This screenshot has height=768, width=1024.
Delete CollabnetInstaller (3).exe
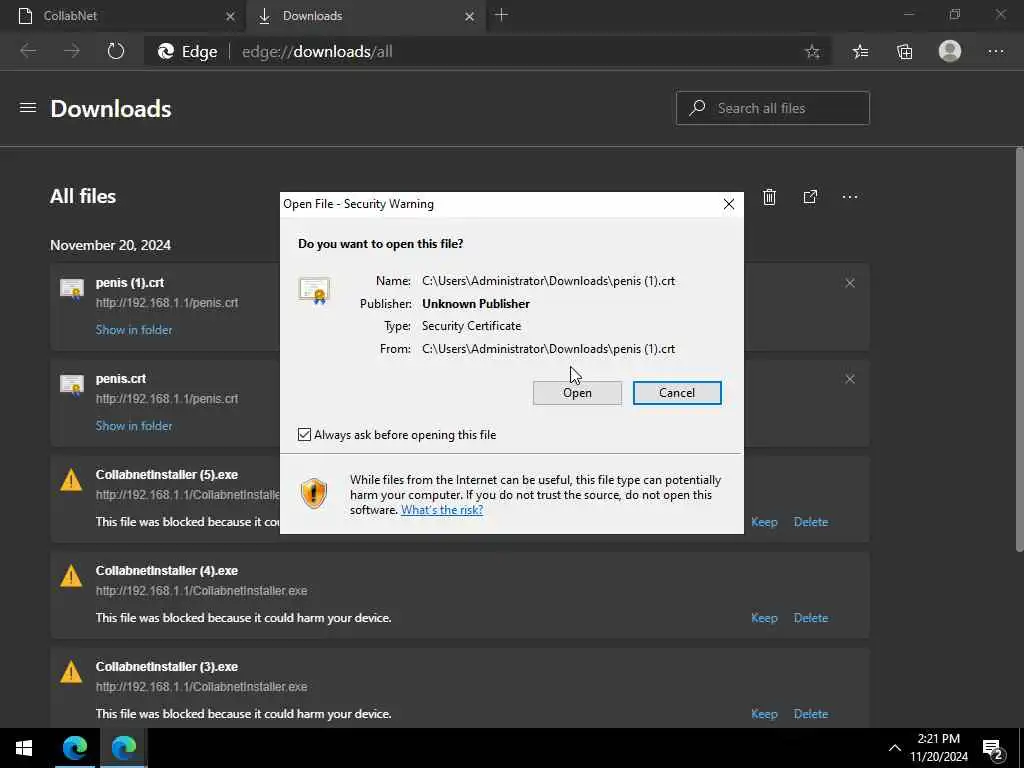810,714
